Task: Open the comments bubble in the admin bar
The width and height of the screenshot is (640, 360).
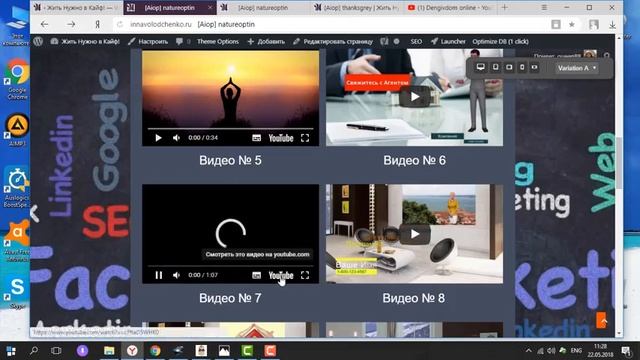Action: (x=183, y=41)
